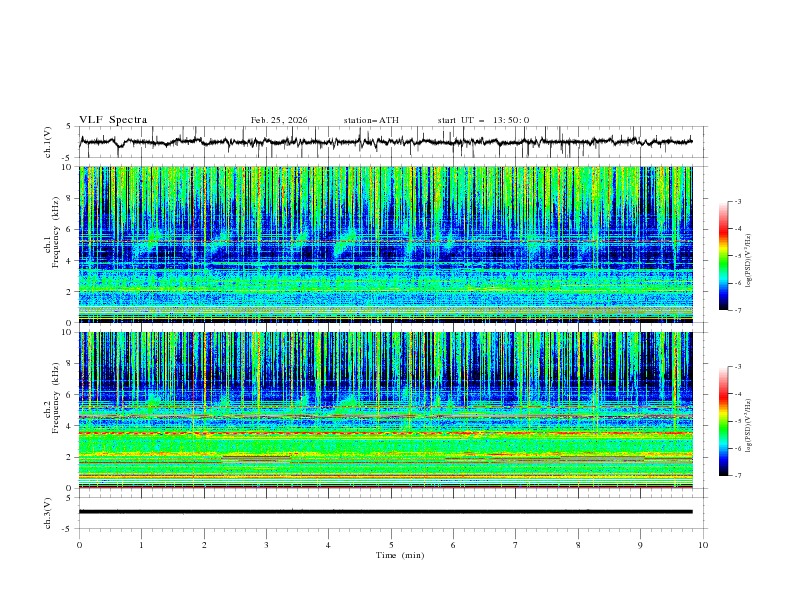Click the "-5" label on ch.2 colorbar

tap(738, 421)
